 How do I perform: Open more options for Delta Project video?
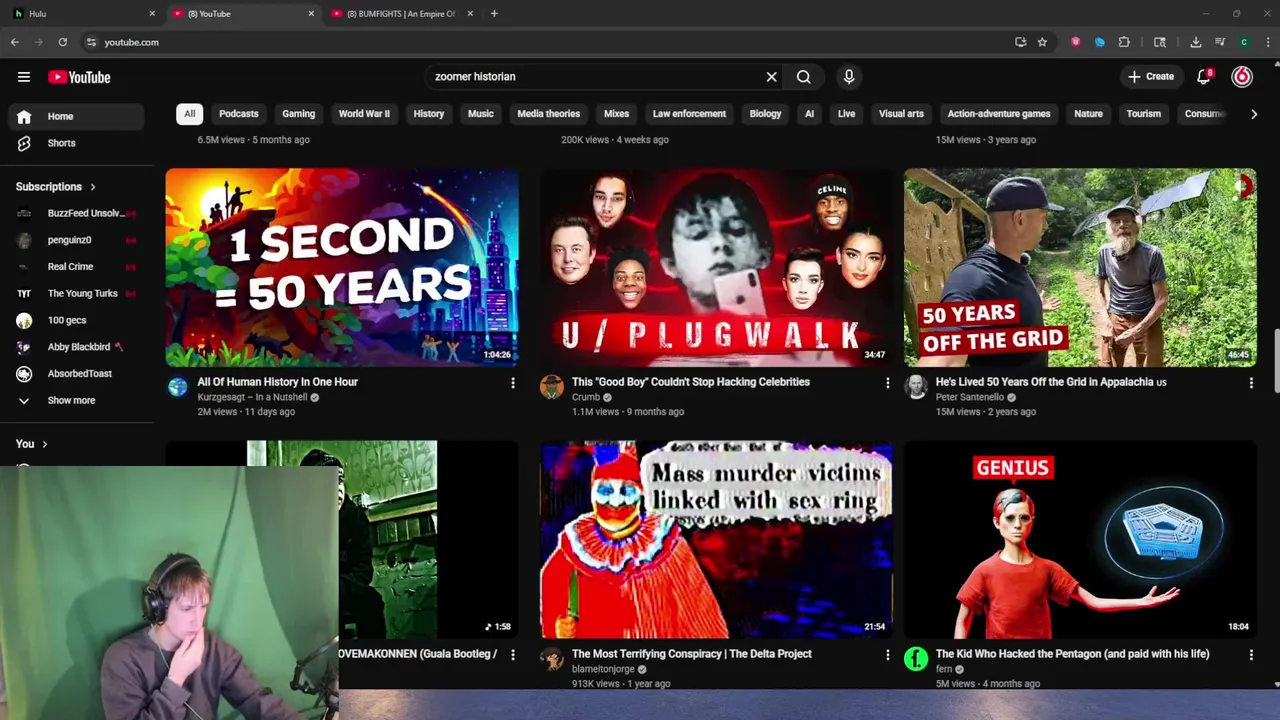887,655
